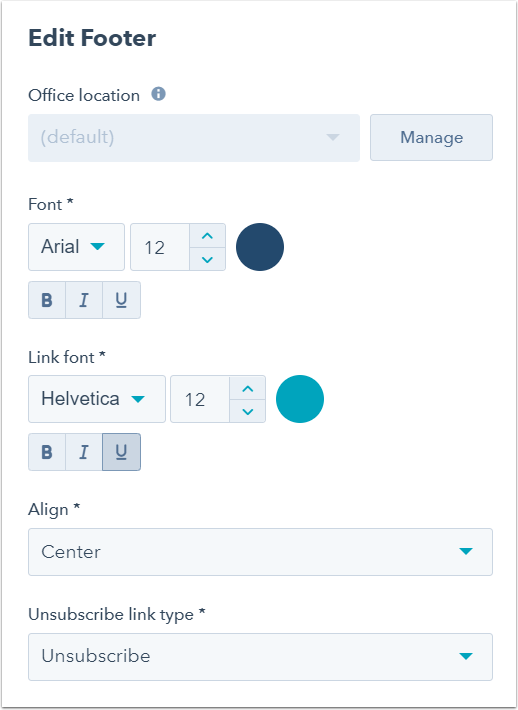518x710 pixels.
Task: Toggle italic for the footer Font
Action: coord(84,300)
